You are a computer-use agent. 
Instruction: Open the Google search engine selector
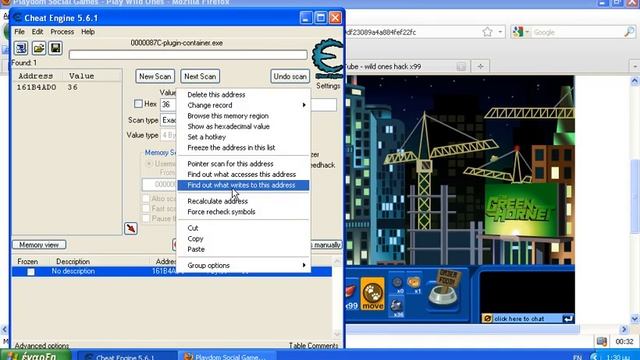[x=520, y=32]
